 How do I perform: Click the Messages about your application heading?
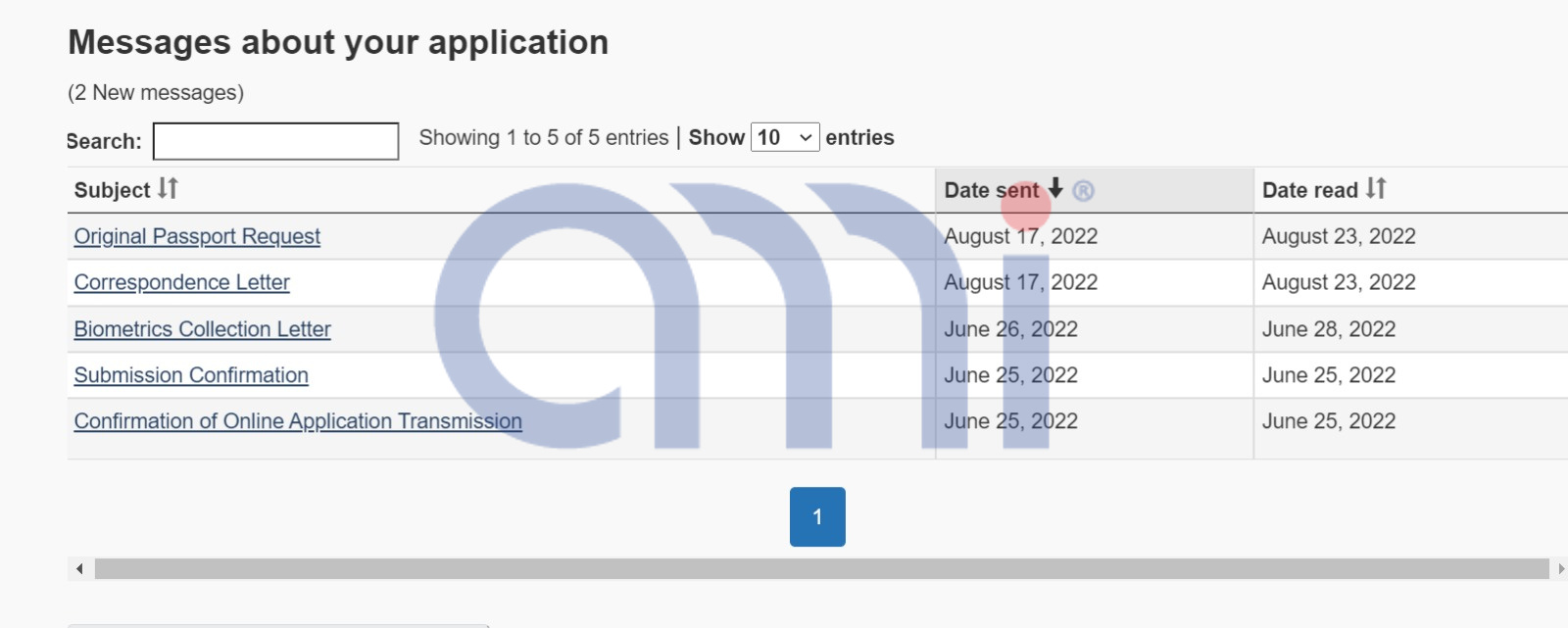point(338,42)
